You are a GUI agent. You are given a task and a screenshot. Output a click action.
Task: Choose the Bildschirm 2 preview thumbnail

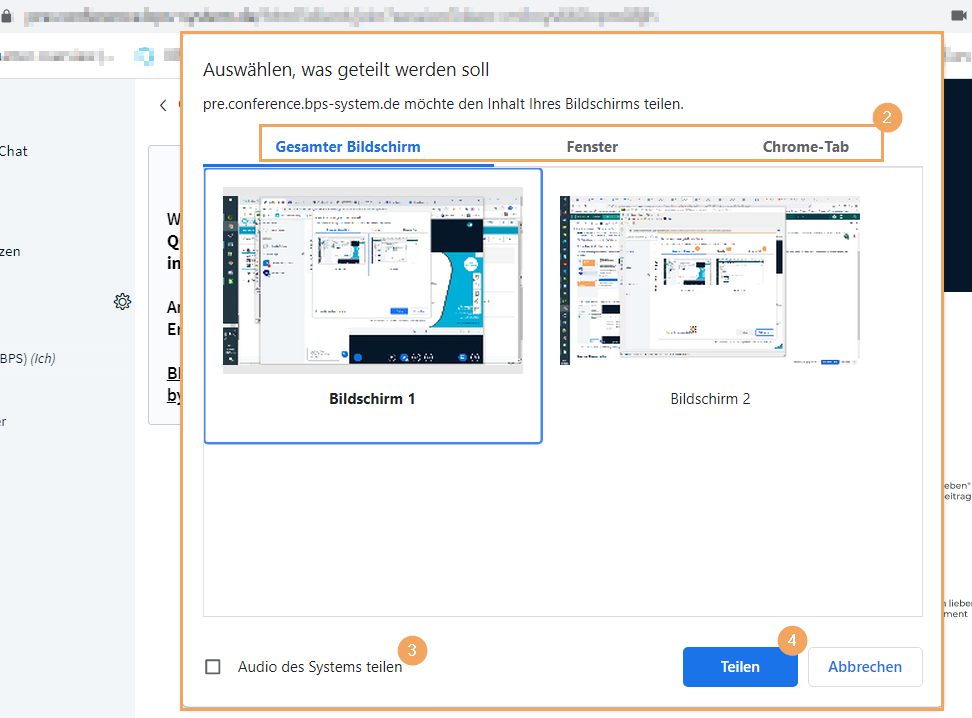point(709,280)
